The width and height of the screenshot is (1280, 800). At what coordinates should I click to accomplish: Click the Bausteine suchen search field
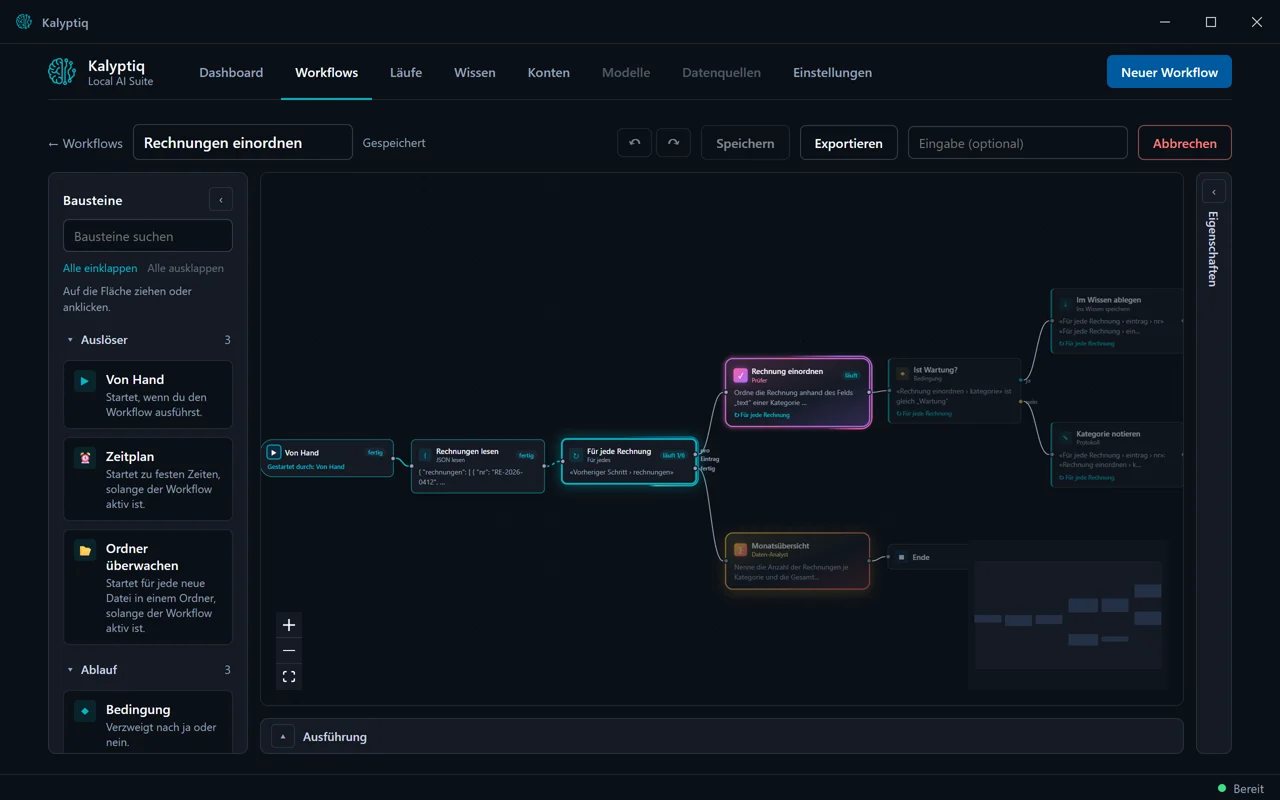pos(148,236)
